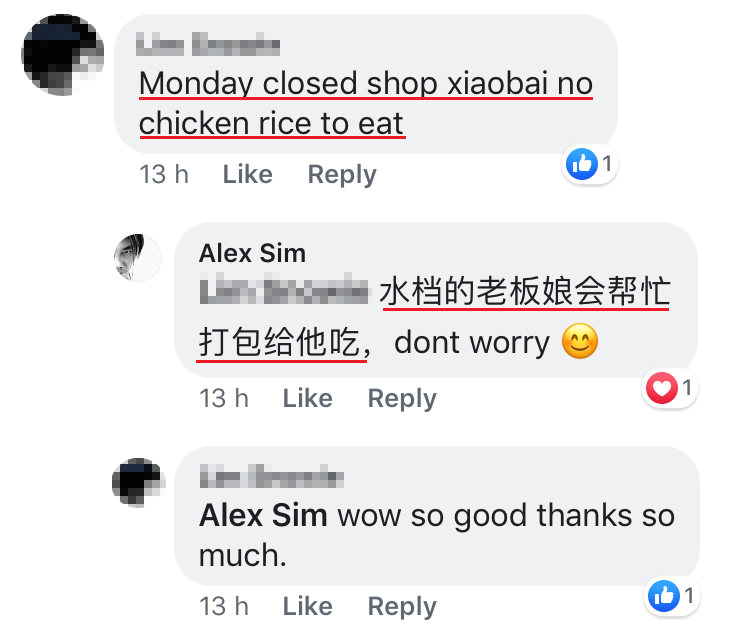This screenshot has height=629, width=748.
Task: Reply to the 'Monday closed shop' comment
Action: pos(342,175)
